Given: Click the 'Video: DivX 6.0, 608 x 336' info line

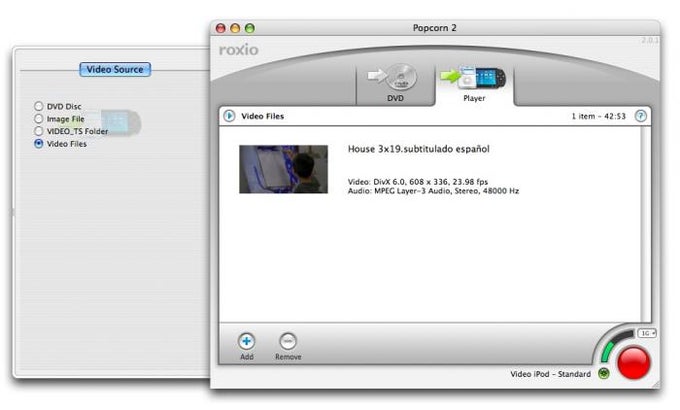Looking at the screenshot, I should tap(418, 181).
